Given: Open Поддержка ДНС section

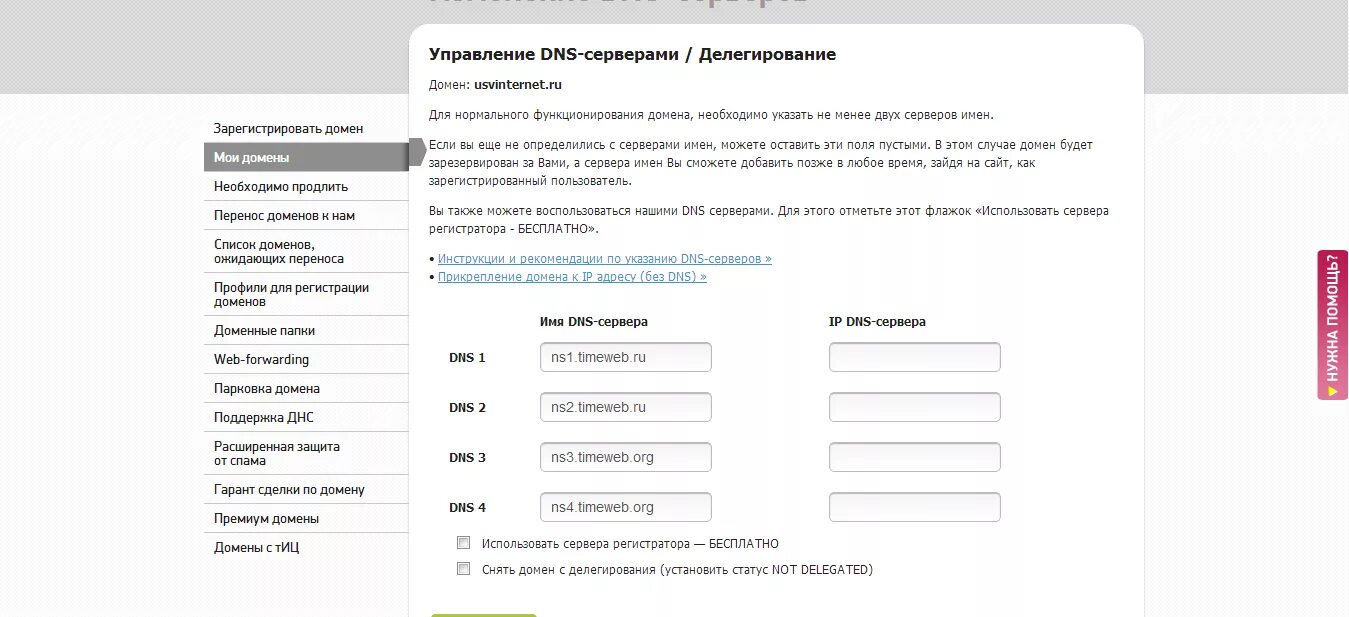Looking at the screenshot, I should (x=264, y=417).
